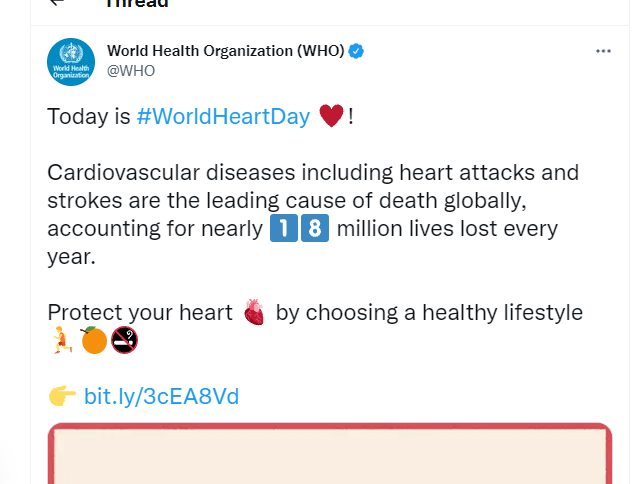Click the Thread header title
This screenshot has width=633, height=484.
click(x=137, y=3)
